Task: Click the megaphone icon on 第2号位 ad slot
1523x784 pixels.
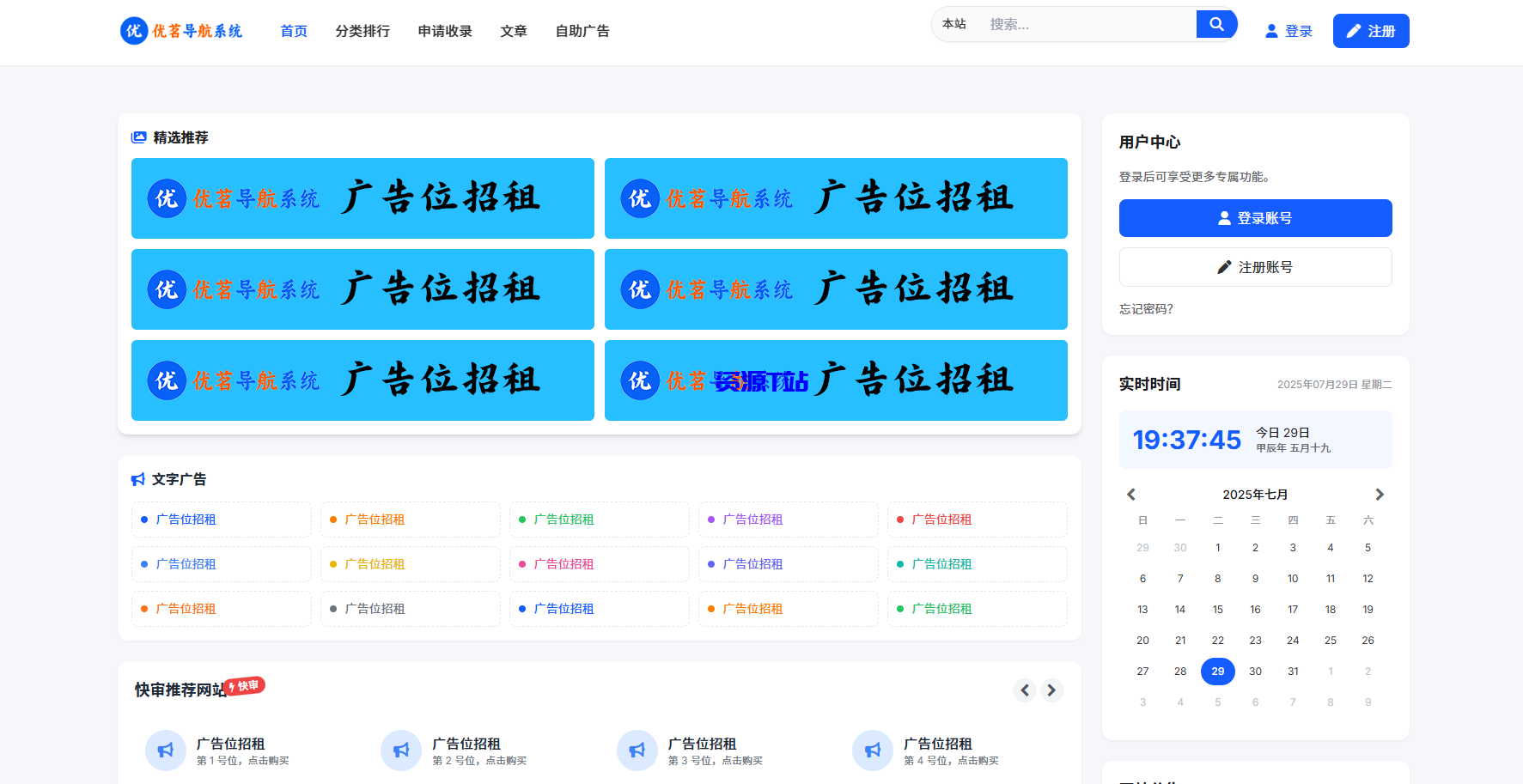Action: pos(401,750)
